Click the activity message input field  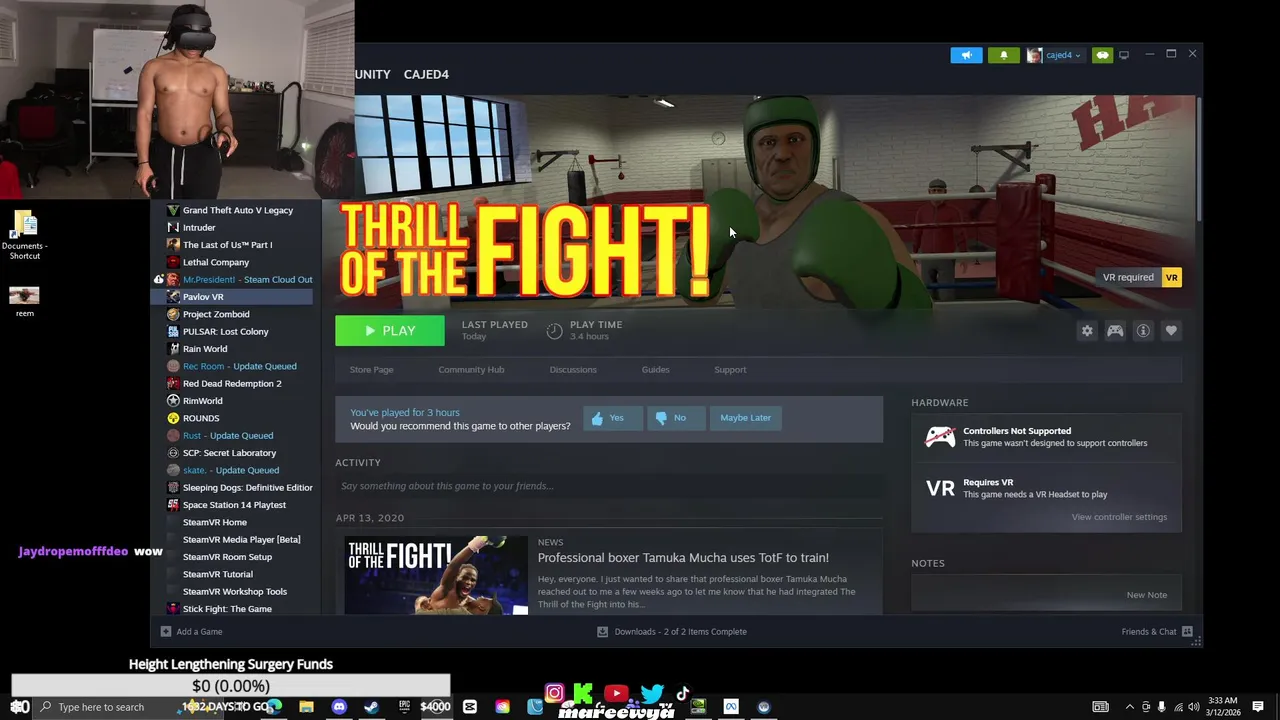click(609, 486)
